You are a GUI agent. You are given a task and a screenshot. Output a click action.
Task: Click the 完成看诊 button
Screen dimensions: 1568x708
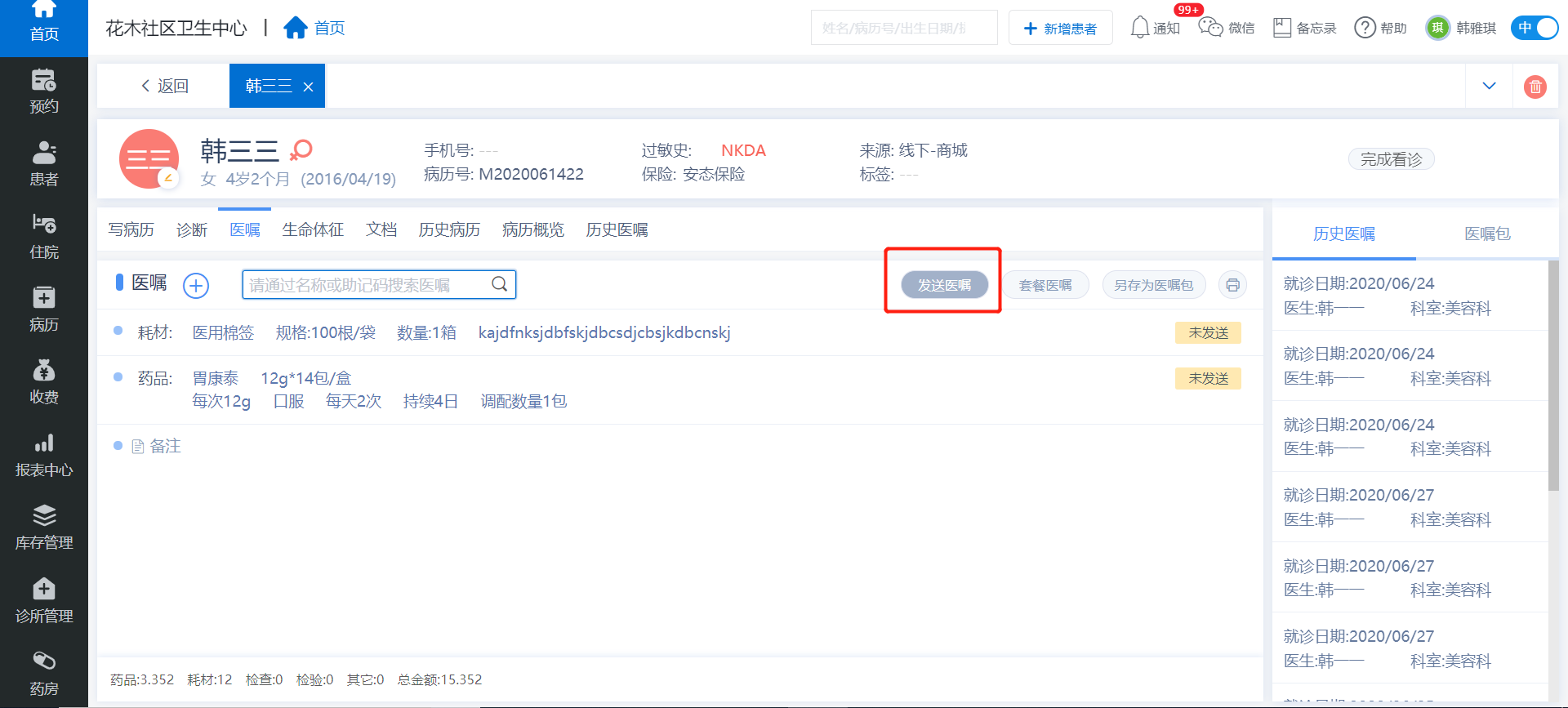pos(1392,159)
